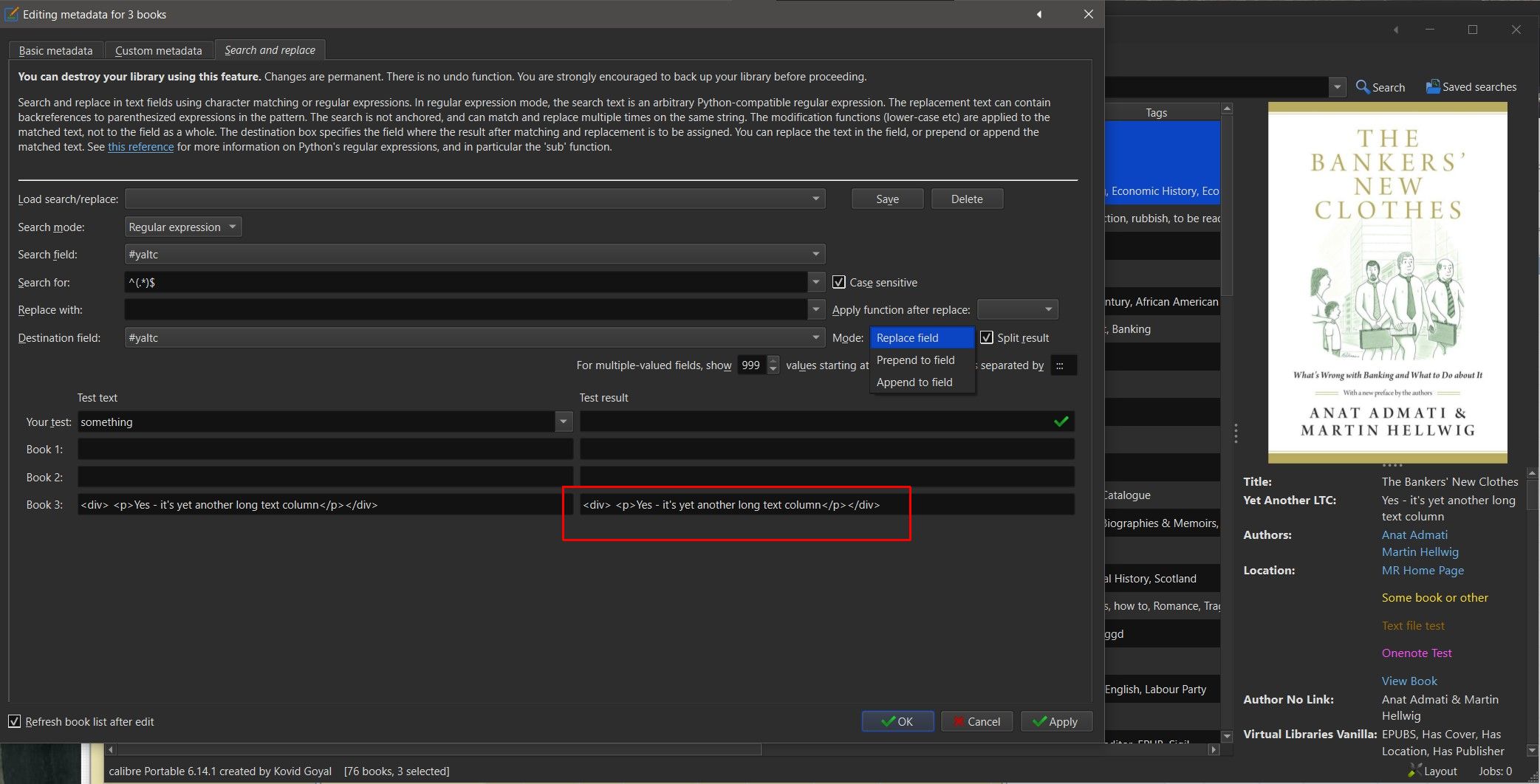Increase the show values count stepper

coord(773,361)
